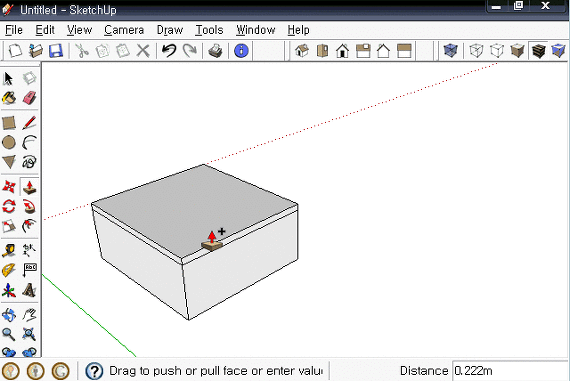The width and height of the screenshot is (570, 381).
Task: Switch to Top view icon
Action: (322, 51)
